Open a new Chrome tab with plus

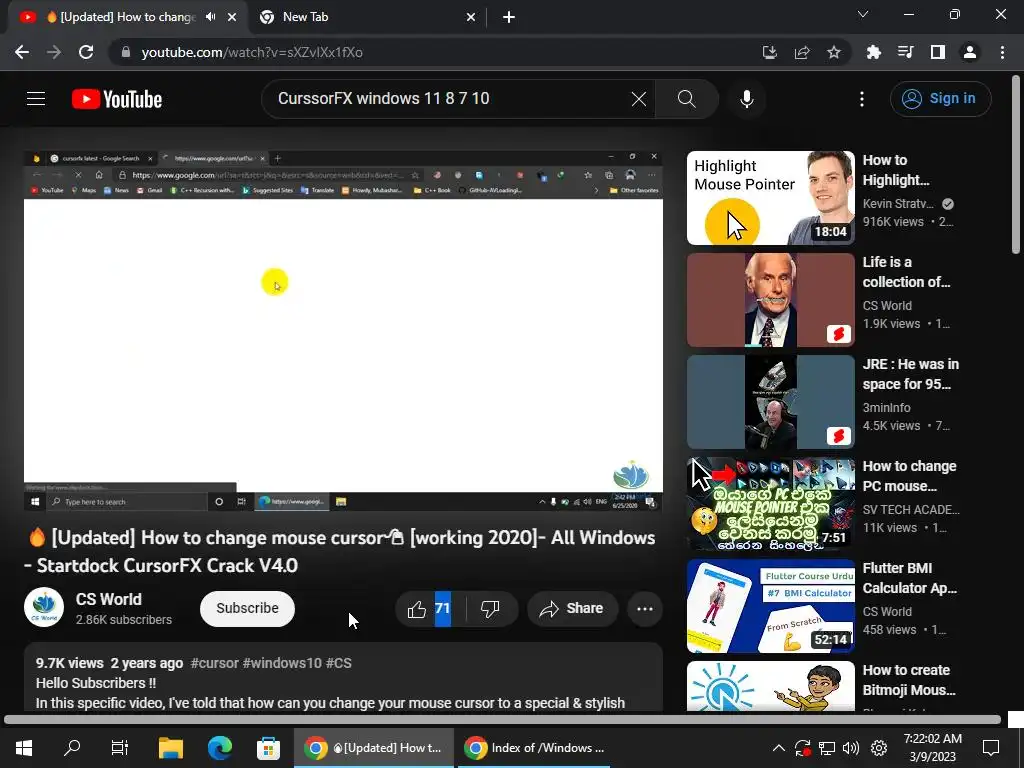coord(509,17)
